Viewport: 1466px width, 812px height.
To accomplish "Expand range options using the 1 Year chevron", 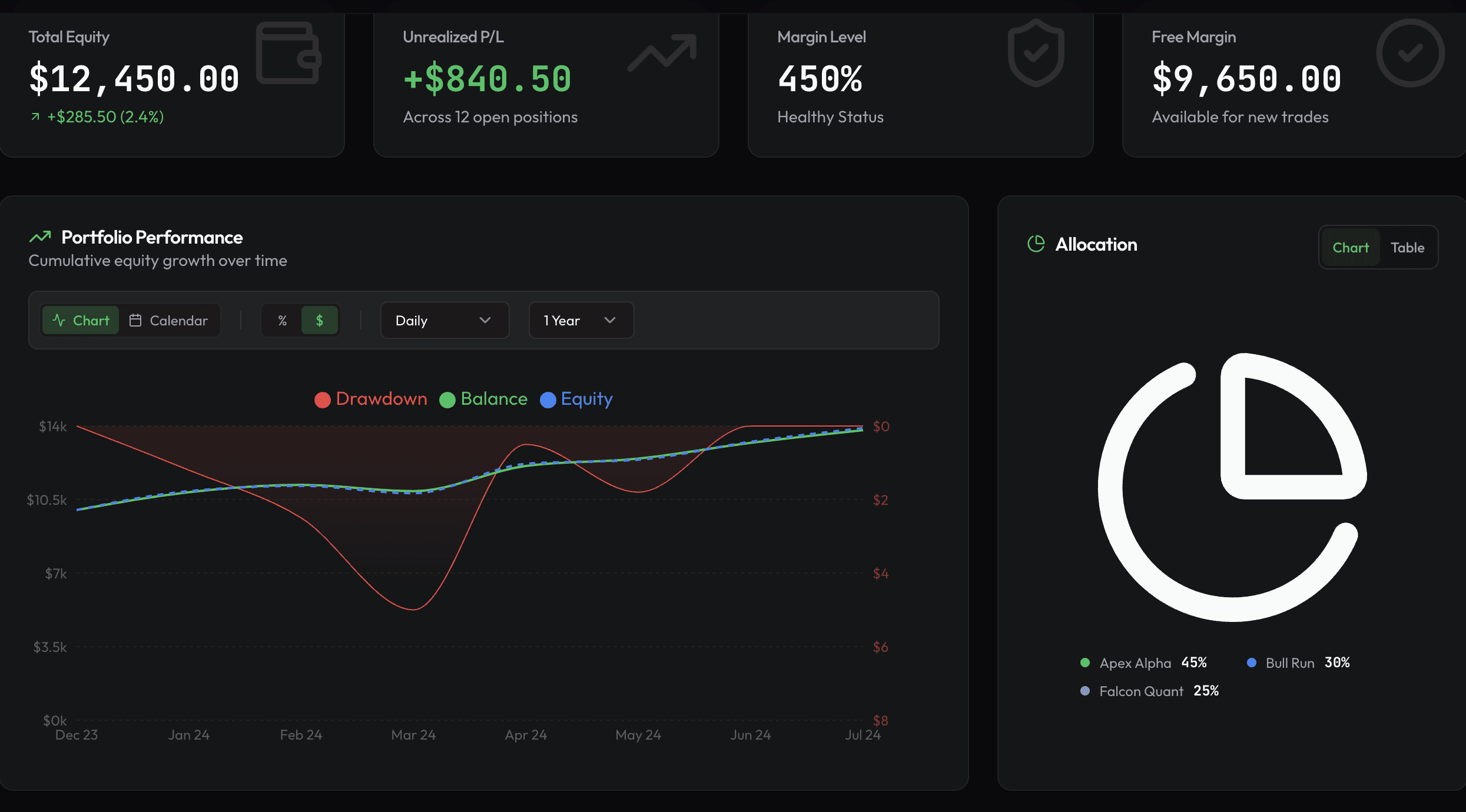I will click(x=610, y=321).
